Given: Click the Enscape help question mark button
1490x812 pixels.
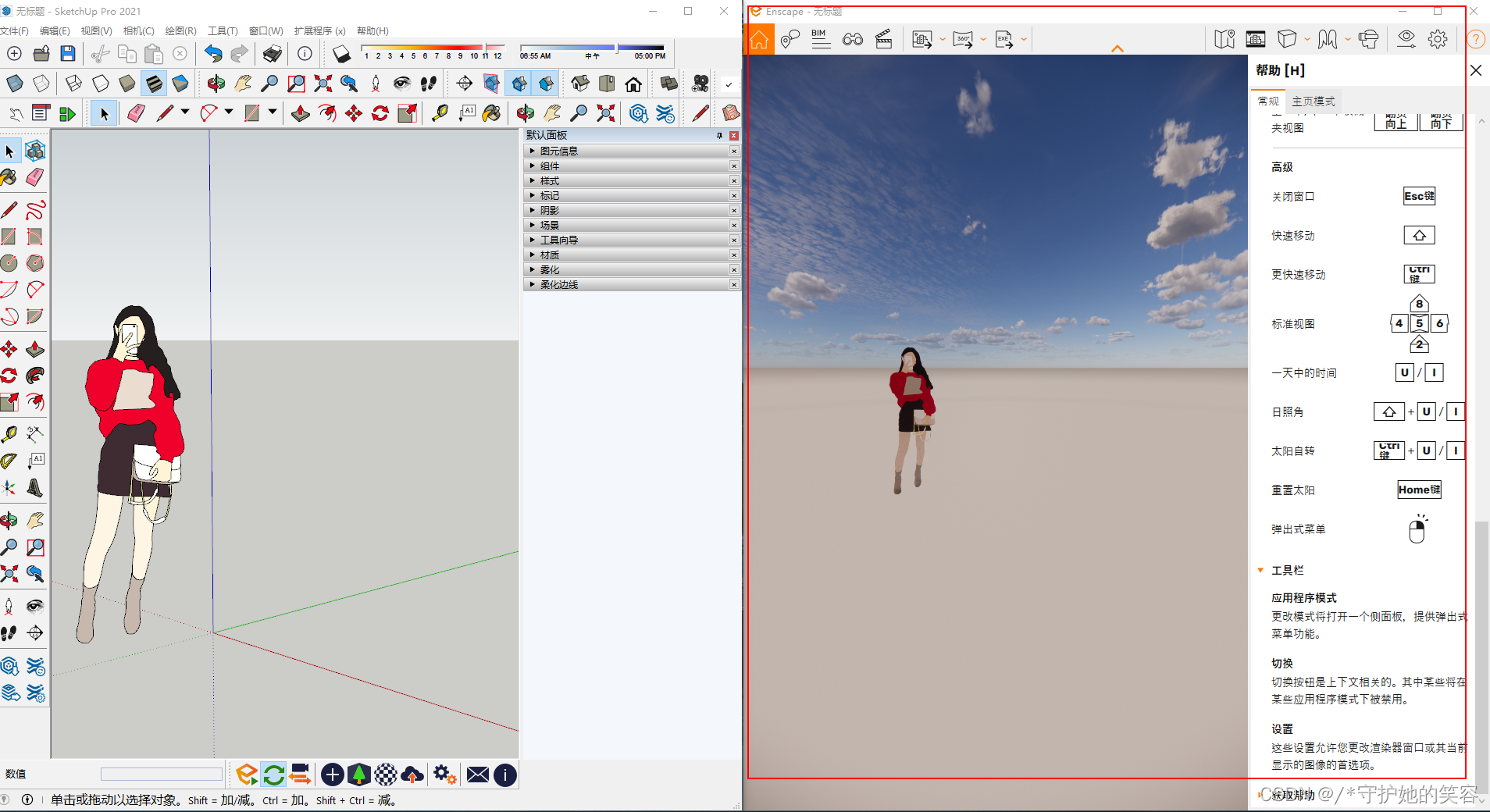Looking at the screenshot, I should coord(1476,39).
